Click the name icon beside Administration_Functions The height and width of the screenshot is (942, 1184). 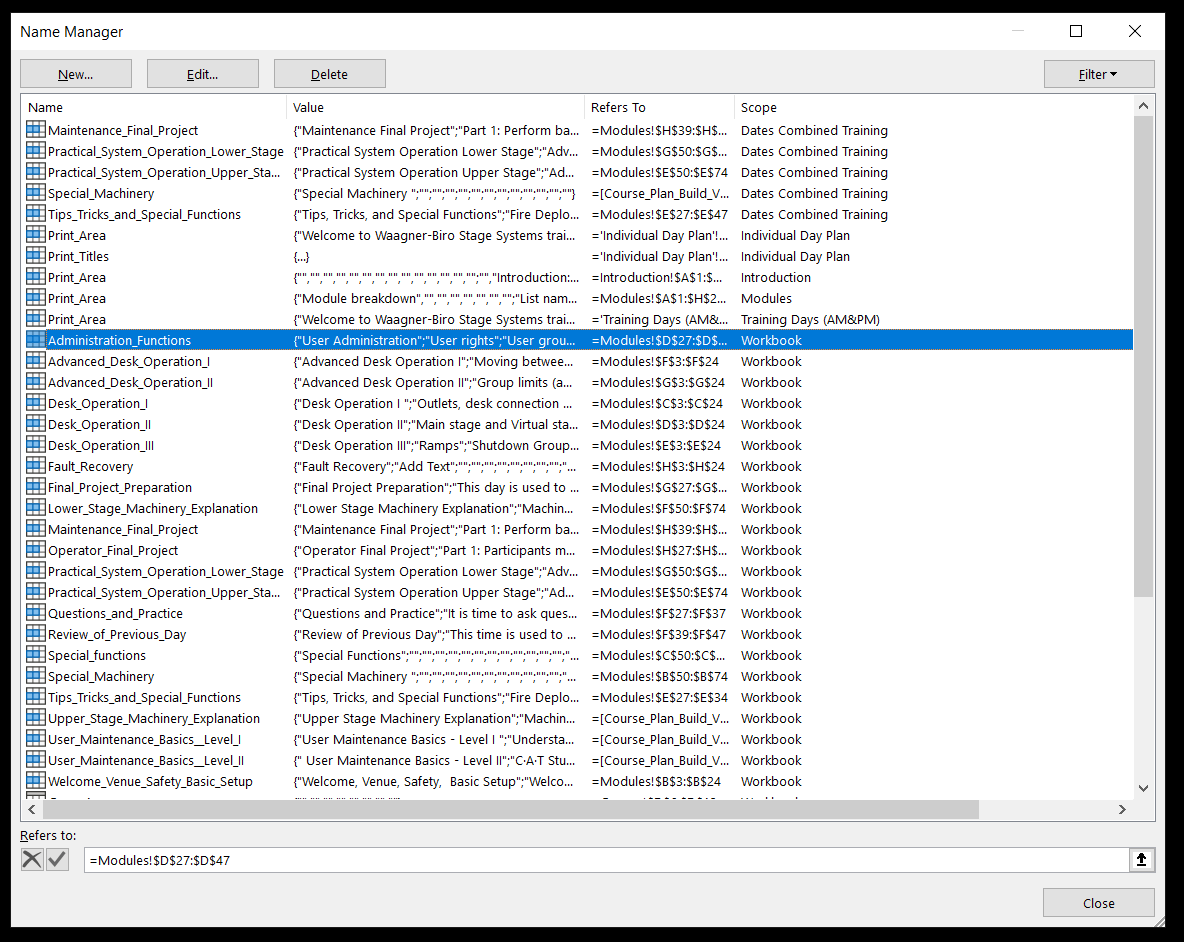35,340
